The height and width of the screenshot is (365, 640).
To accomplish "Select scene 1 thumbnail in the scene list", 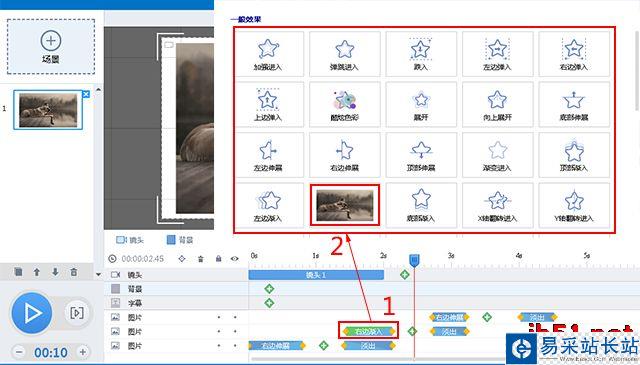I will click(x=48, y=110).
